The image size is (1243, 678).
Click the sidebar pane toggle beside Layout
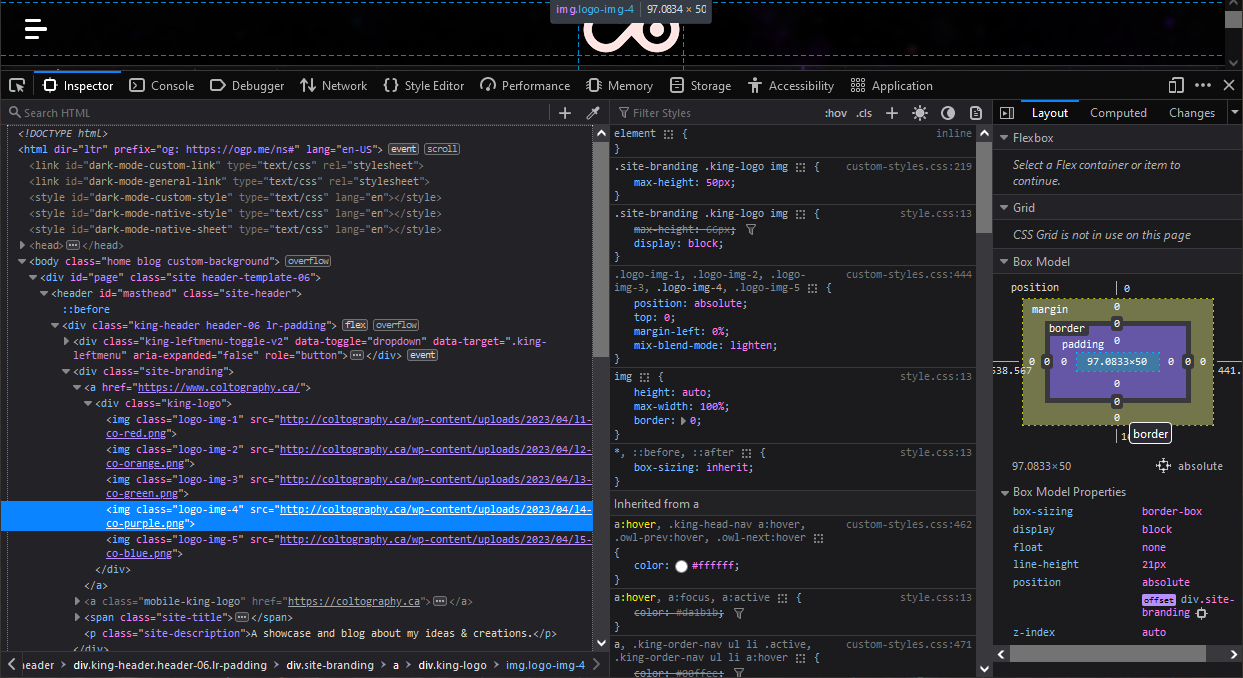coord(1007,113)
